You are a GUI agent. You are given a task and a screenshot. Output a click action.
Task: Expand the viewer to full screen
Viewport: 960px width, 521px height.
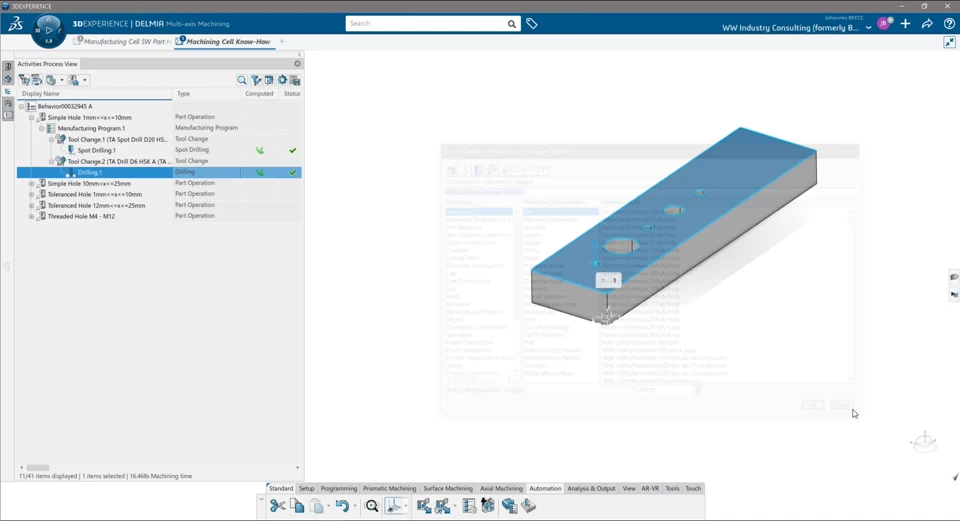click(x=949, y=42)
